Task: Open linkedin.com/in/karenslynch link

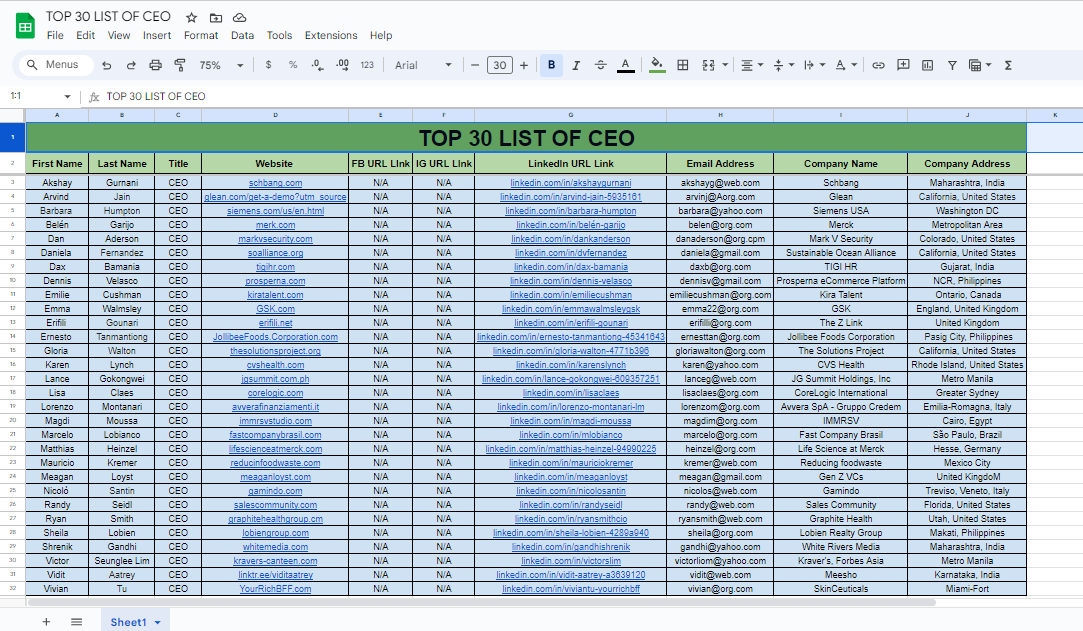Action: [x=571, y=365]
